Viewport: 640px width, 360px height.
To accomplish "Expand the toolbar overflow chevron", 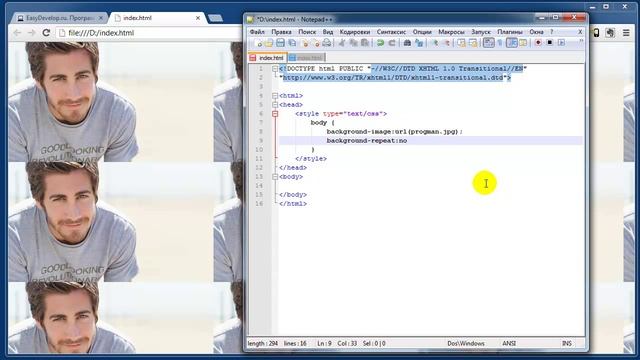I will [581, 41].
